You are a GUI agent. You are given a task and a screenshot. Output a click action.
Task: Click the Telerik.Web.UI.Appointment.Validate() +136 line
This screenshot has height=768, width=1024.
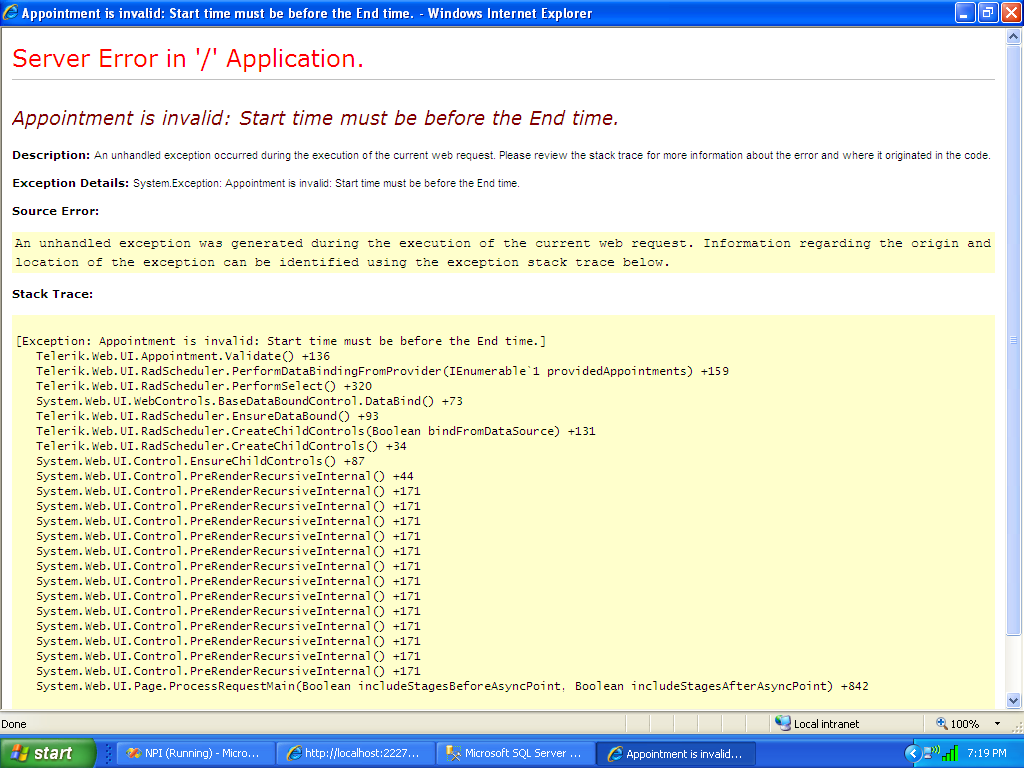183,356
